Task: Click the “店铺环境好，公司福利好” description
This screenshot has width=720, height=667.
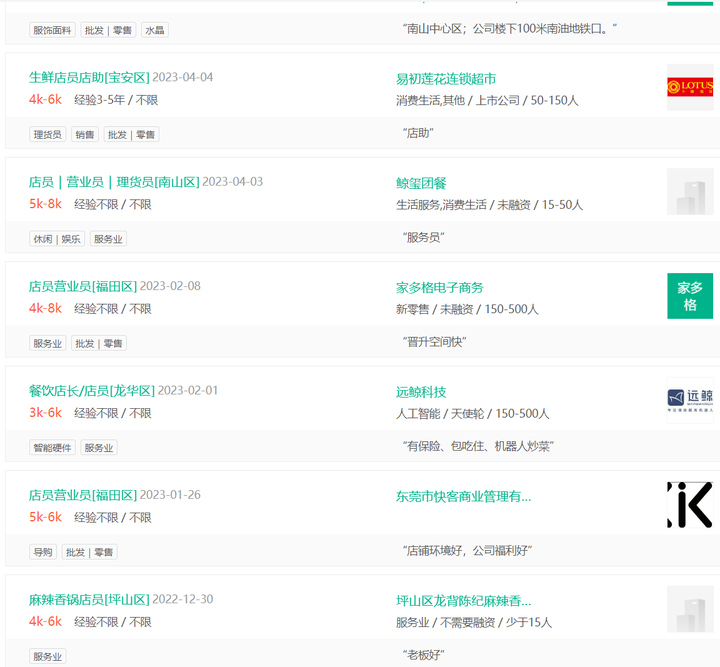Action: pyautogui.click(x=467, y=550)
